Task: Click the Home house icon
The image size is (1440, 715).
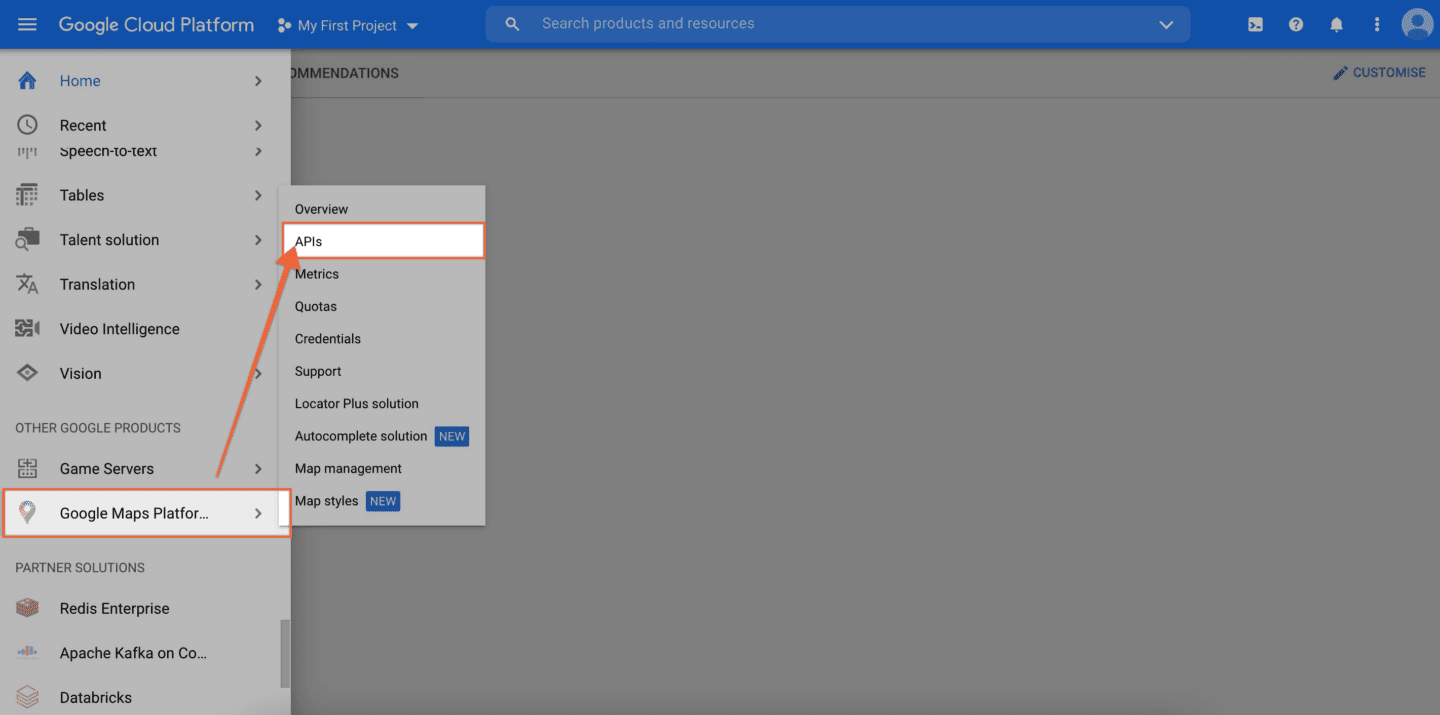Action: pos(27,81)
